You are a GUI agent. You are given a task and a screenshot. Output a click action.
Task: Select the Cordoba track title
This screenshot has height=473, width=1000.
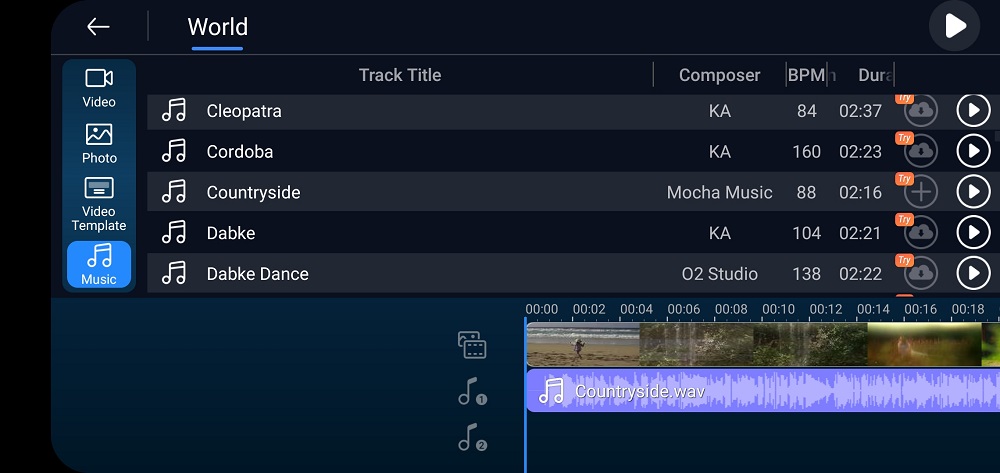[x=240, y=152]
